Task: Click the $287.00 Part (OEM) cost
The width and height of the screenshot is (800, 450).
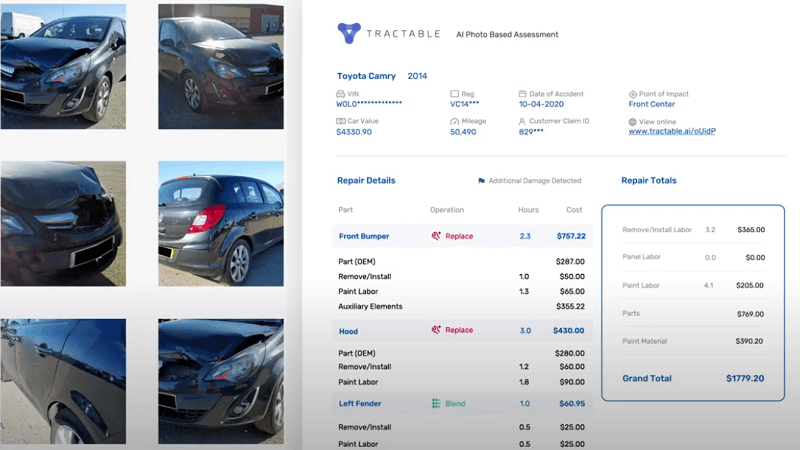Action: pos(570,262)
